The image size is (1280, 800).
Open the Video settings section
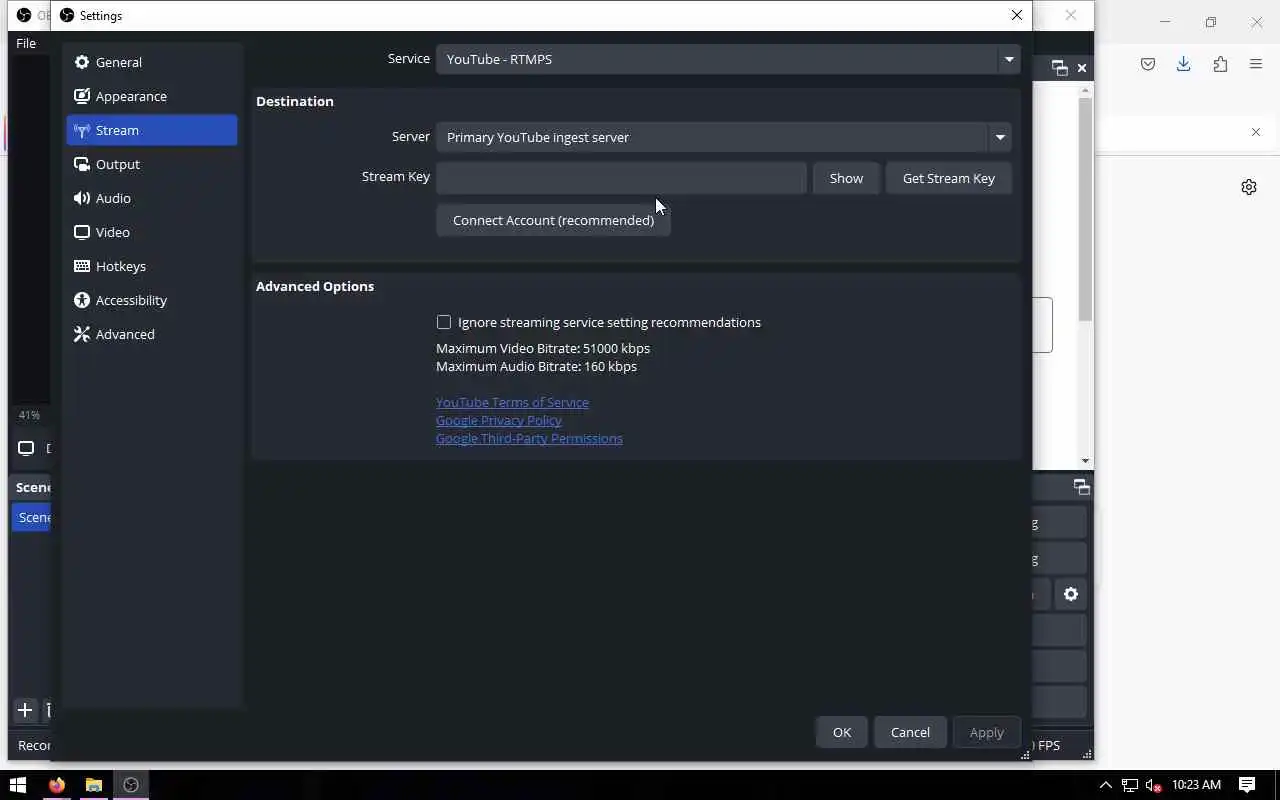coord(152,232)
